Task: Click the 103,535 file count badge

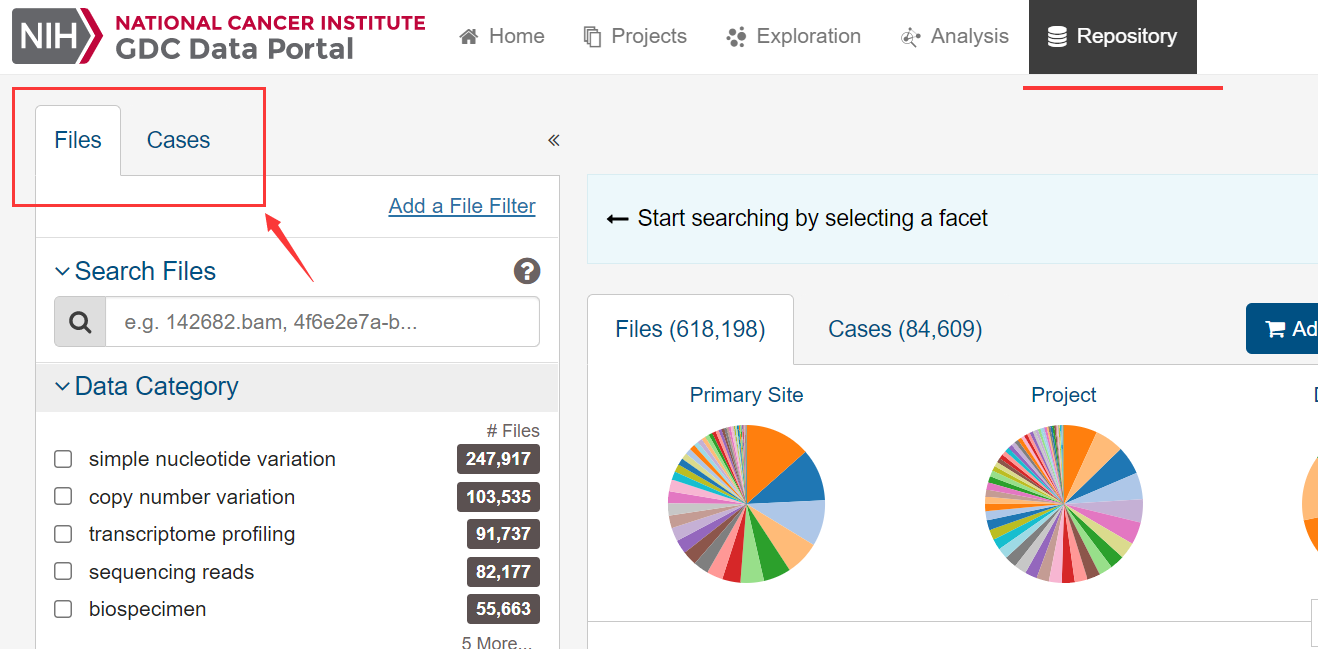Action: (x=498, y=497)
